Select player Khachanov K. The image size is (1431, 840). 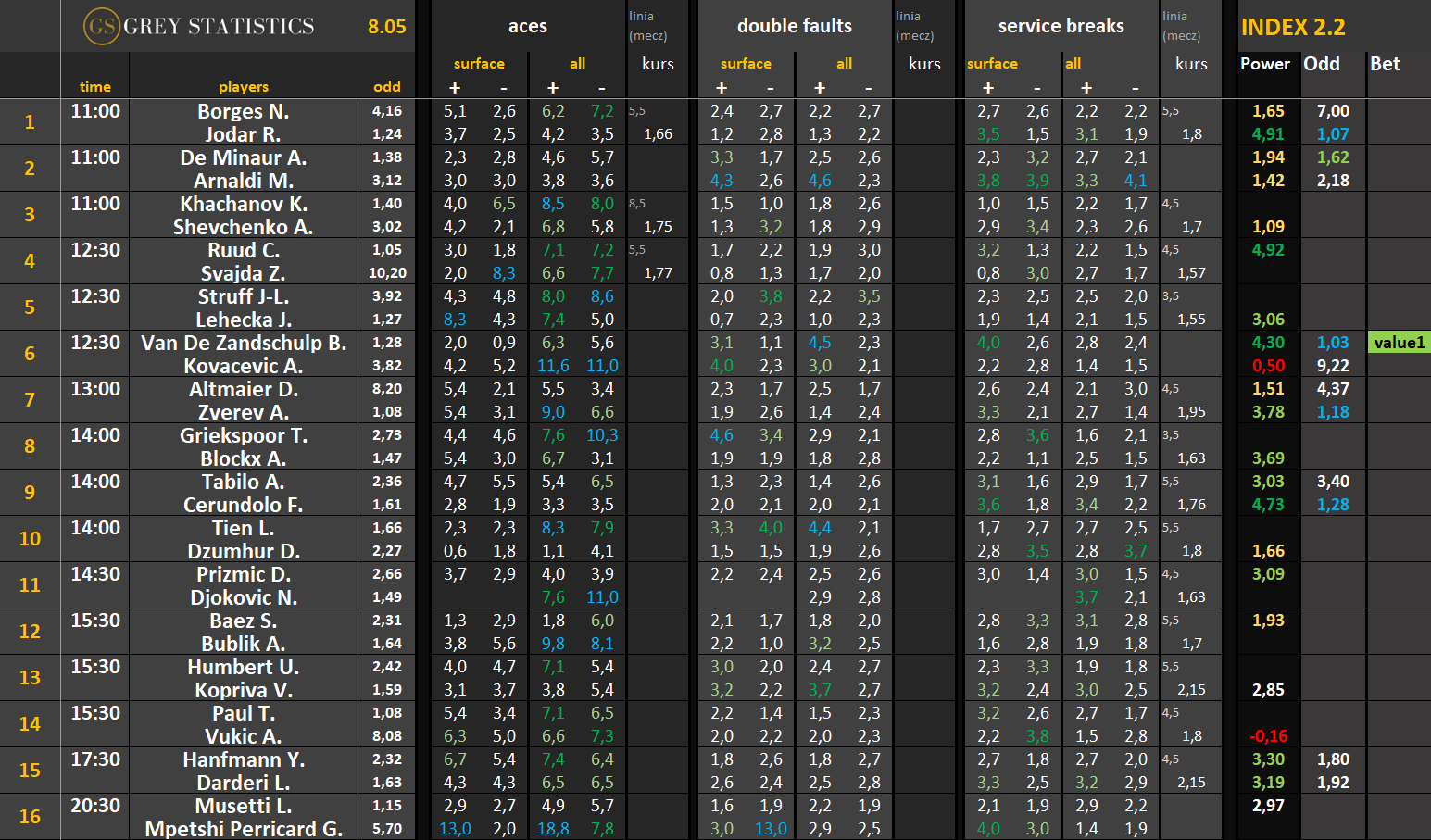coord(244,204)
